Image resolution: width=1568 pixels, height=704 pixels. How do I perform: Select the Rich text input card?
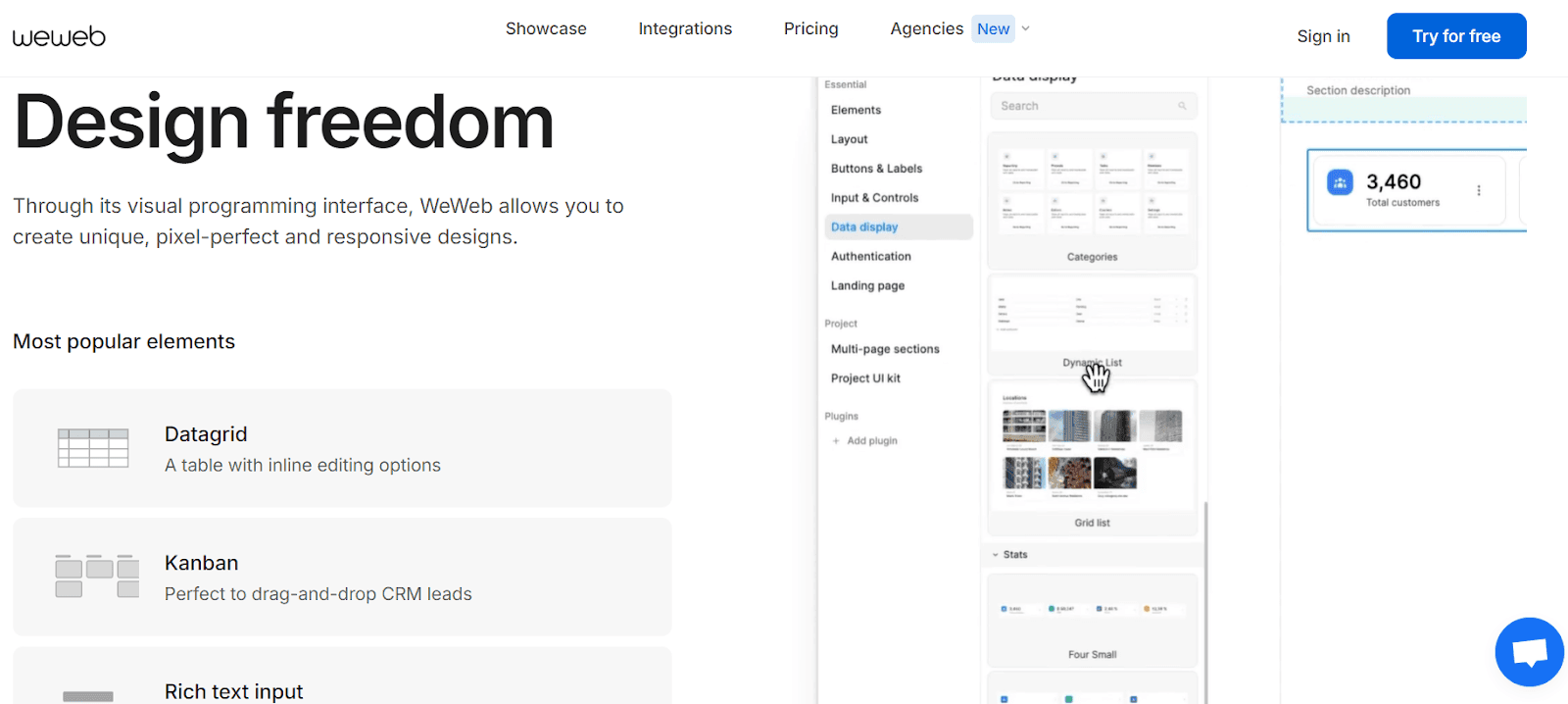pos(342,676)
